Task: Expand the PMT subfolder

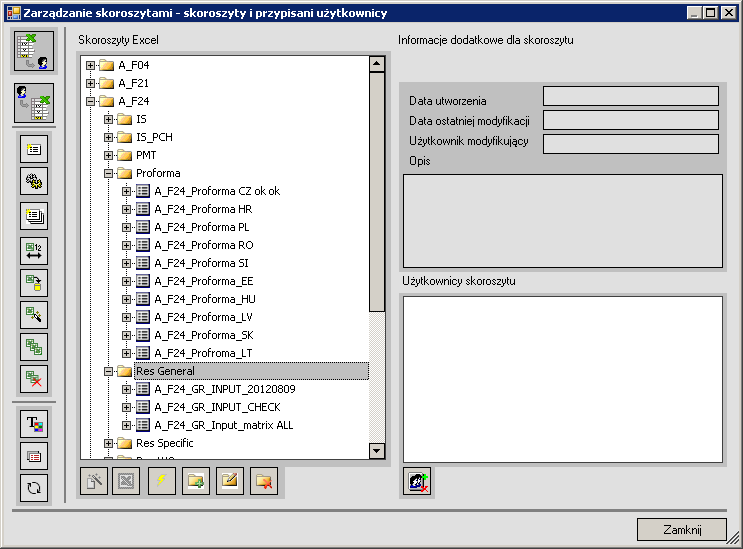Action: pyautogui.click(x=109, y=155)
